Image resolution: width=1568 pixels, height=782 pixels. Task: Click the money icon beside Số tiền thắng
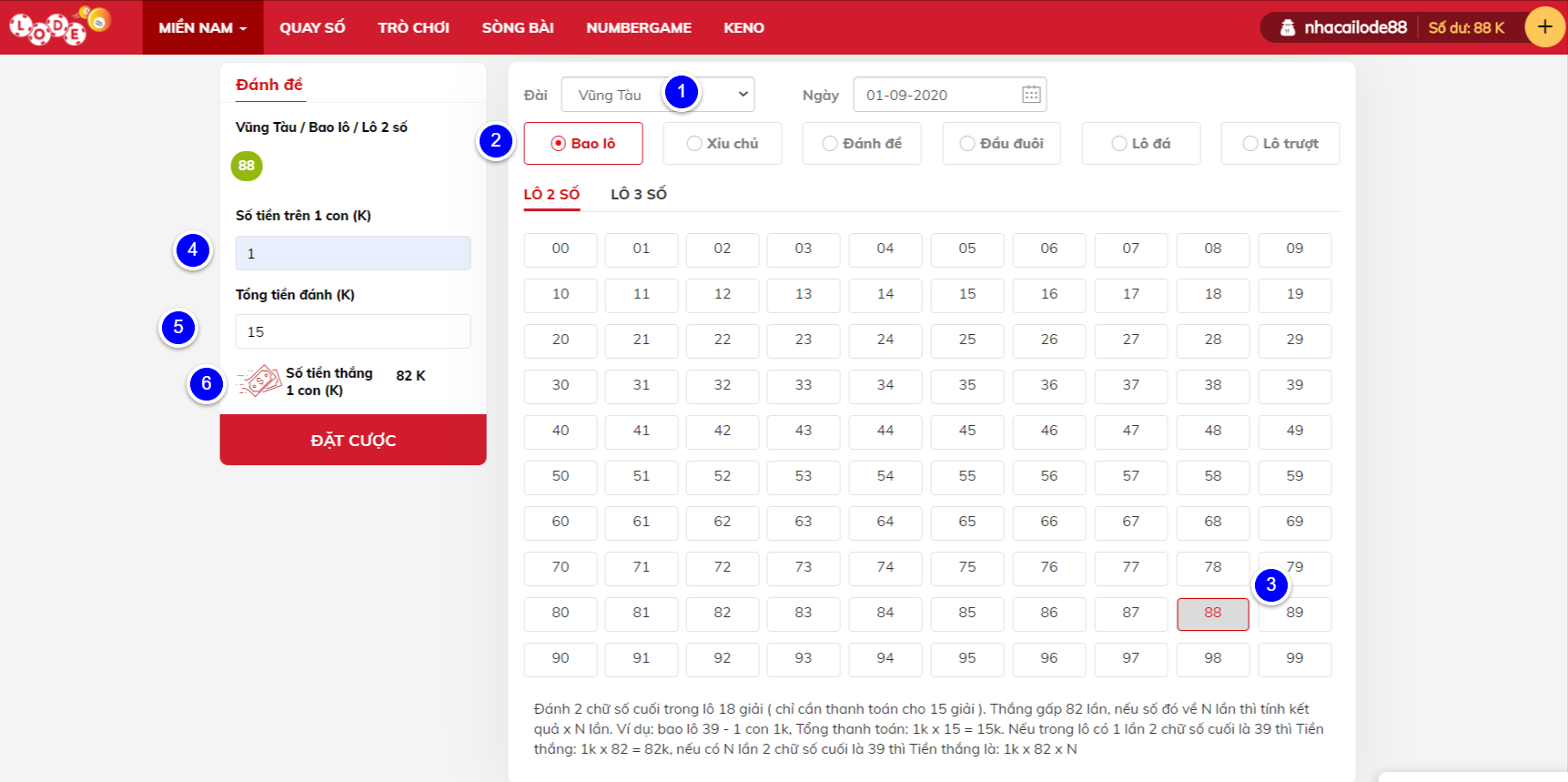point(259,381)
